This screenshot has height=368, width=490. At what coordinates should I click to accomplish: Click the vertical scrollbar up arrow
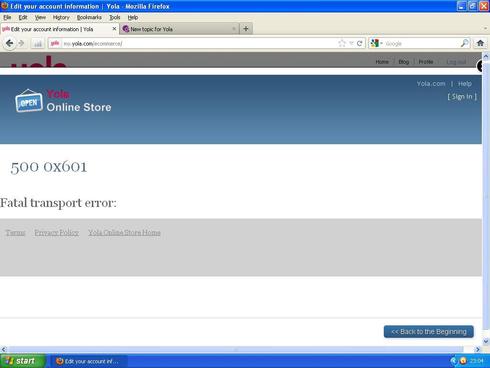pos(486,56)
